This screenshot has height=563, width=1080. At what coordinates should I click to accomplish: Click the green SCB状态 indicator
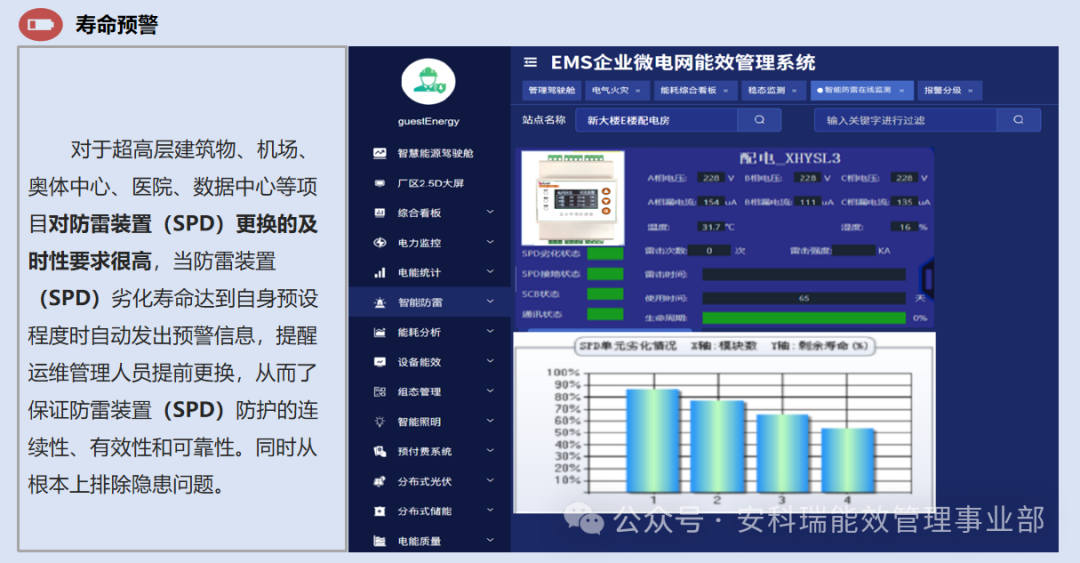605,294
